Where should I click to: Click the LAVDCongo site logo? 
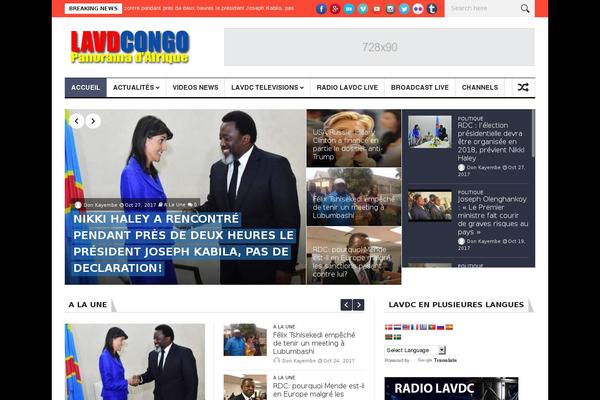(x=130, y=47)
